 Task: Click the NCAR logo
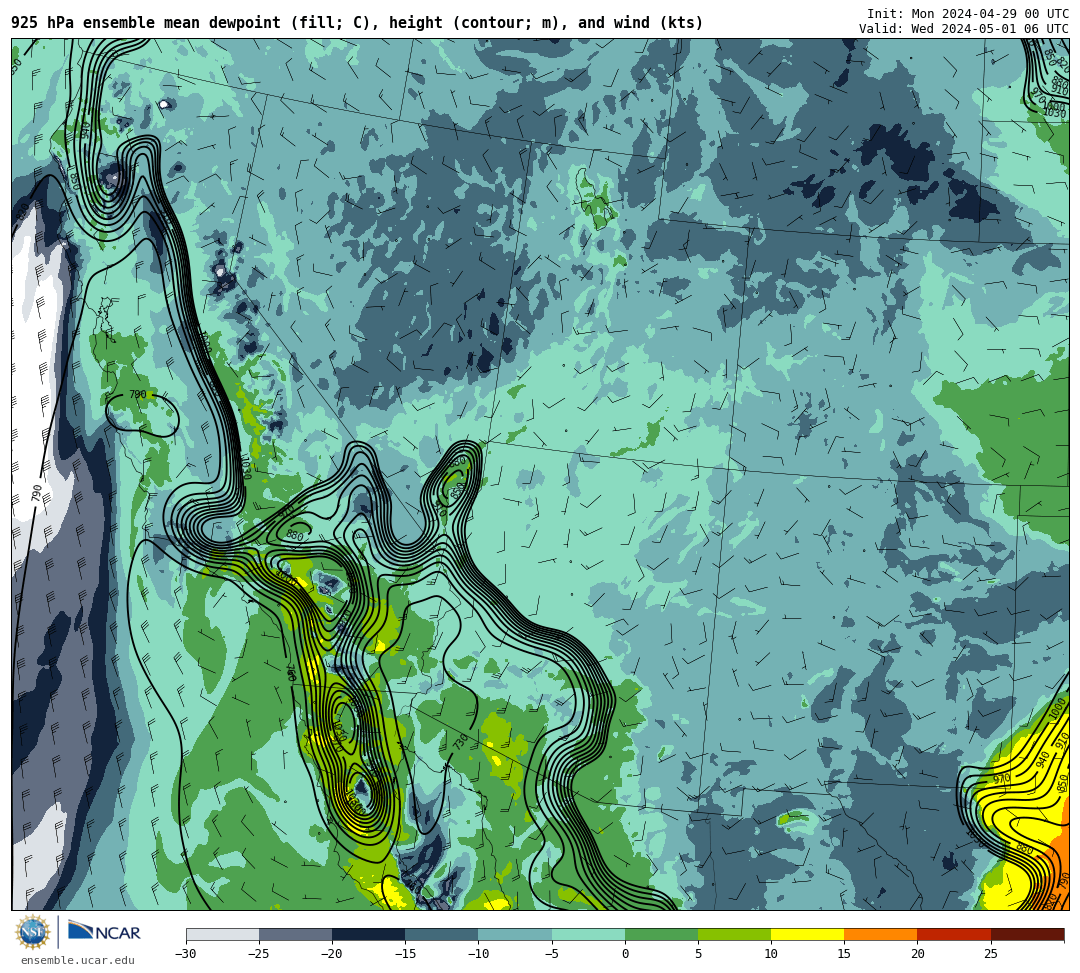104,932
